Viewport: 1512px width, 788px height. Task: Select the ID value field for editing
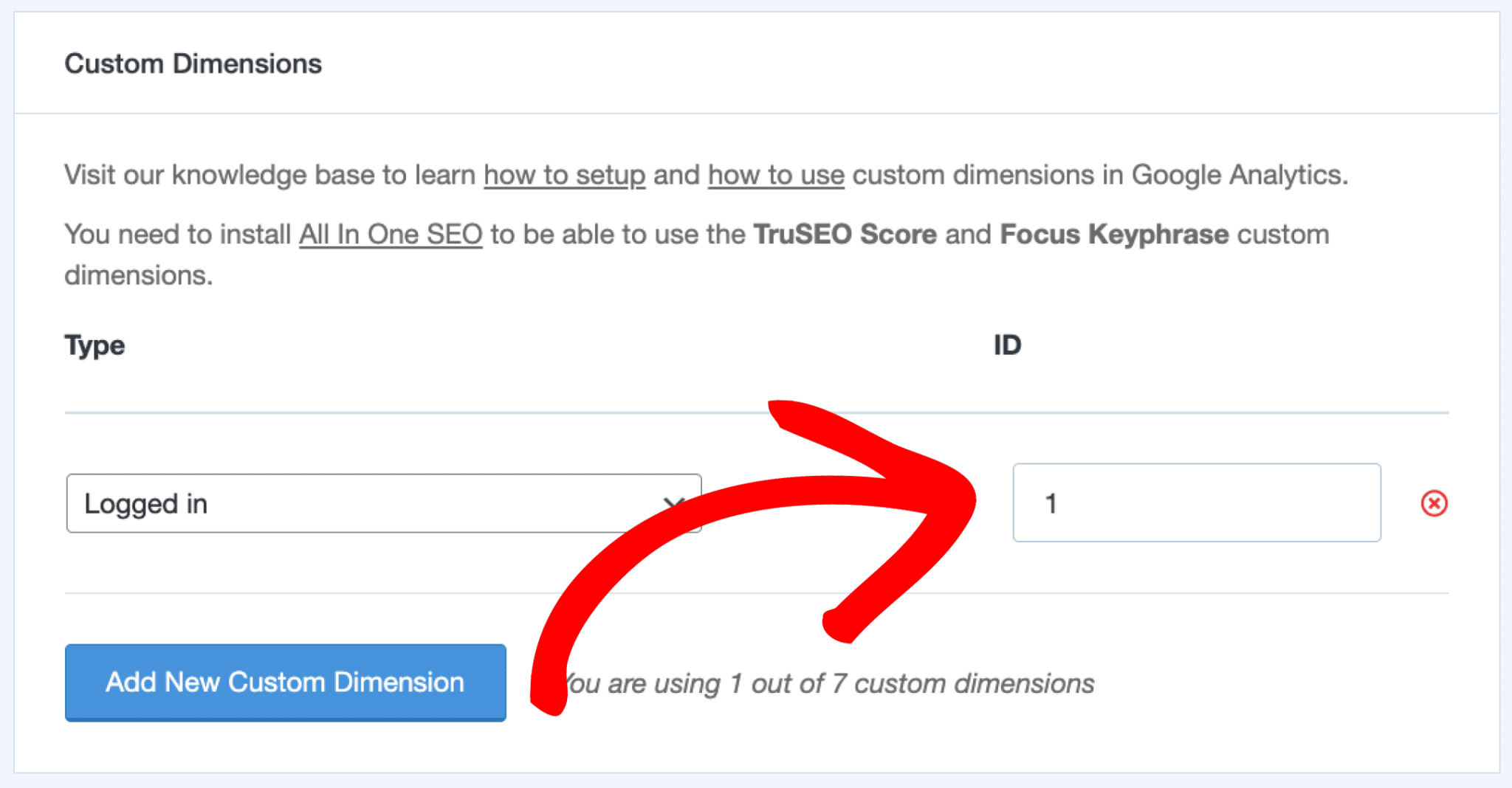(x=1196, y=503)
